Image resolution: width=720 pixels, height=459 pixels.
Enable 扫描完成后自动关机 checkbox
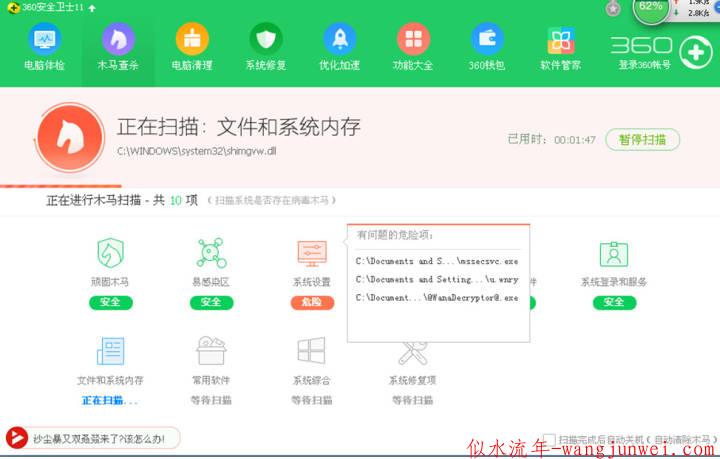point(549,440)
